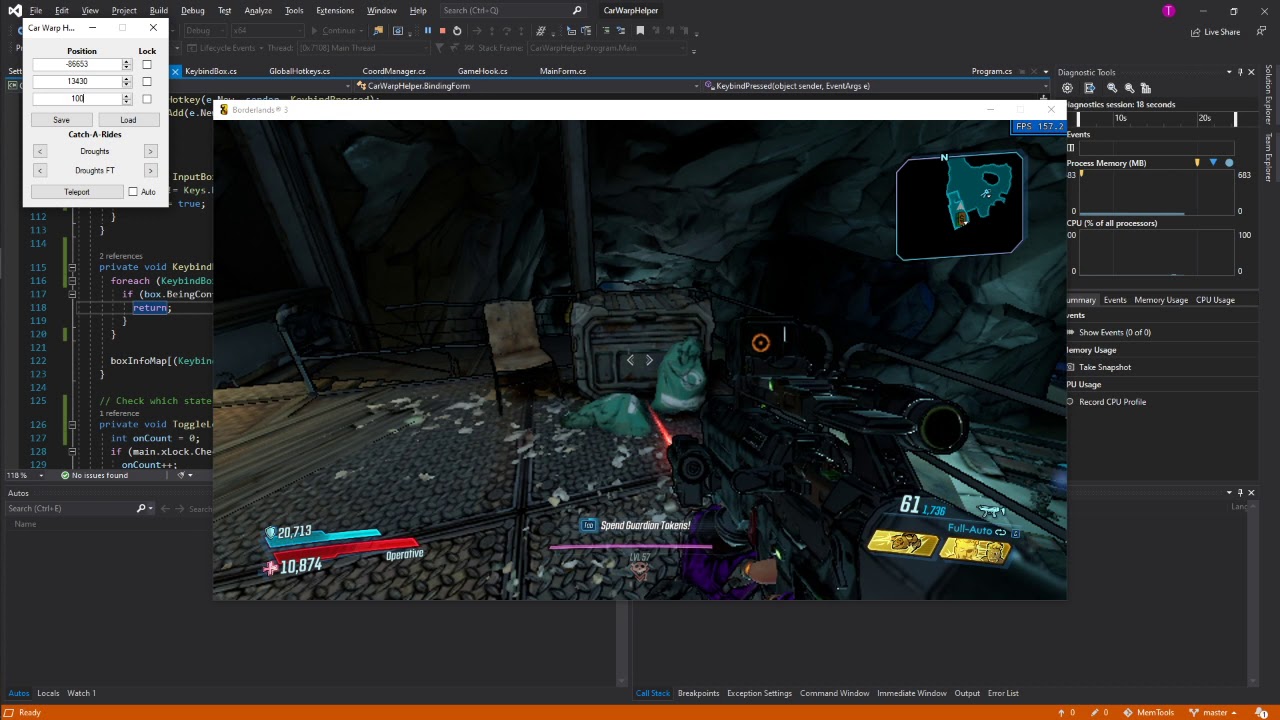
Task: Click Save in Car Warp Helper
Action: pos(61,120)
